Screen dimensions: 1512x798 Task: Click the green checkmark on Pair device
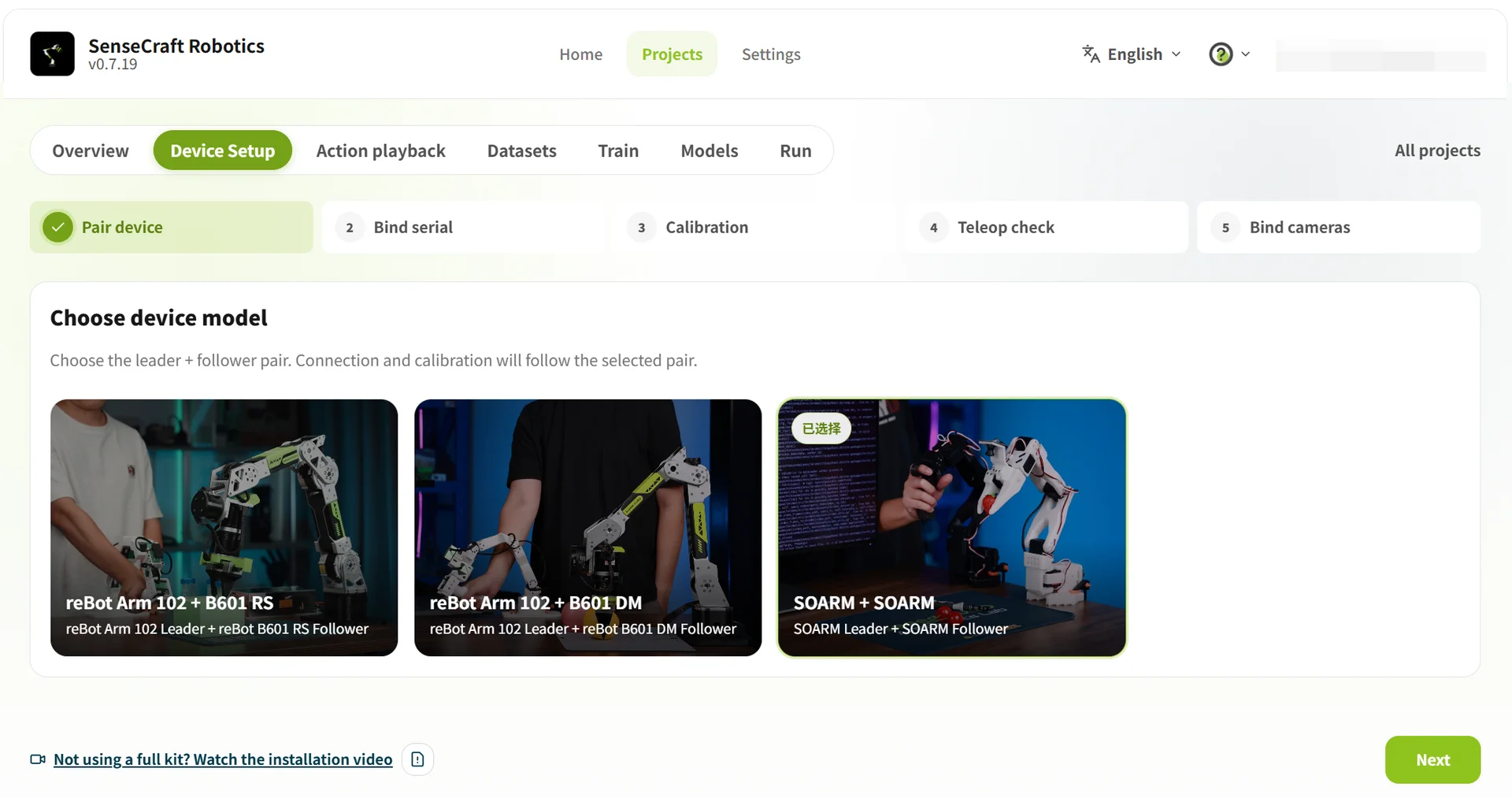coord(57,228)
